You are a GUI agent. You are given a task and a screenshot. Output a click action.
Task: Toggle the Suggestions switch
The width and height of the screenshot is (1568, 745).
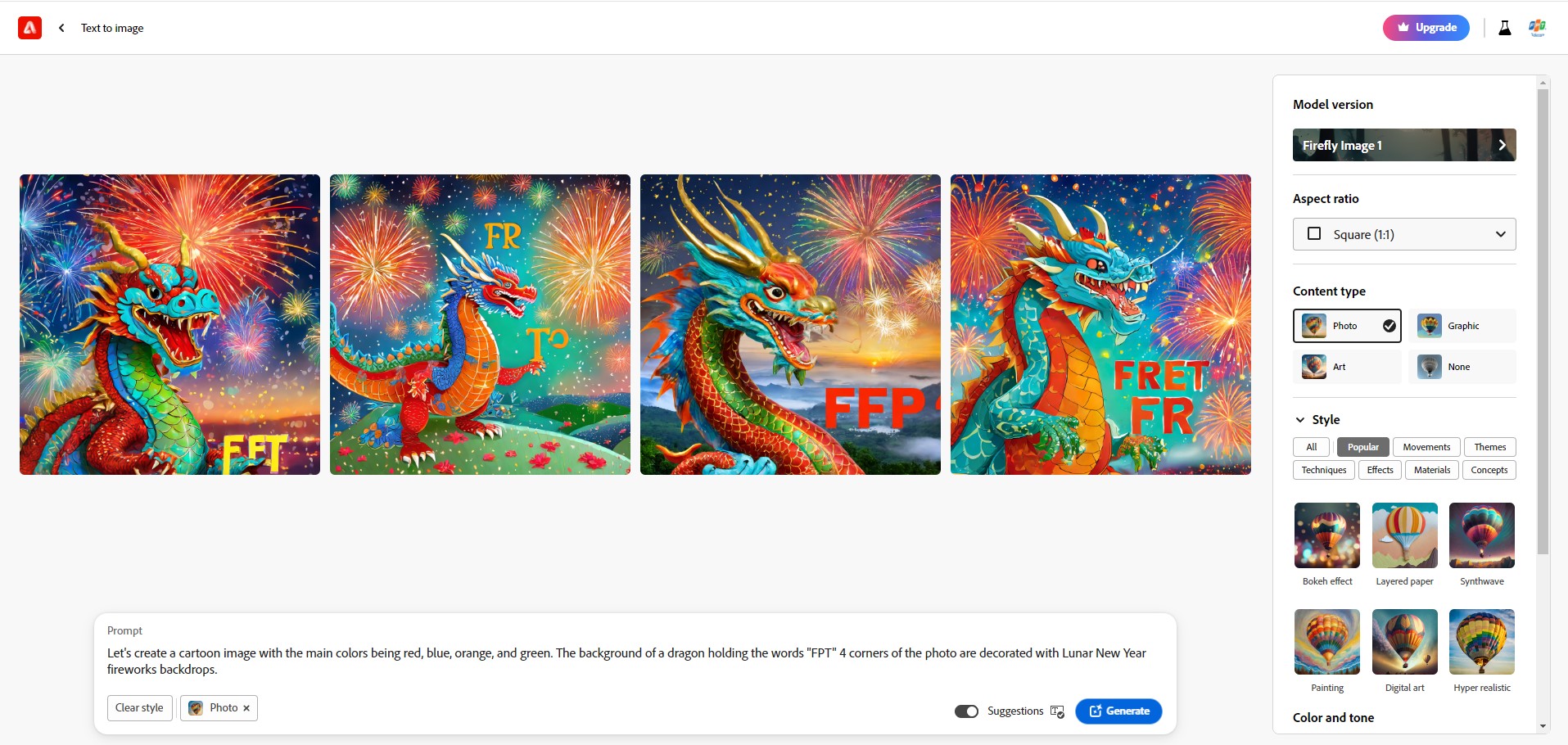[x=966, y=711]
